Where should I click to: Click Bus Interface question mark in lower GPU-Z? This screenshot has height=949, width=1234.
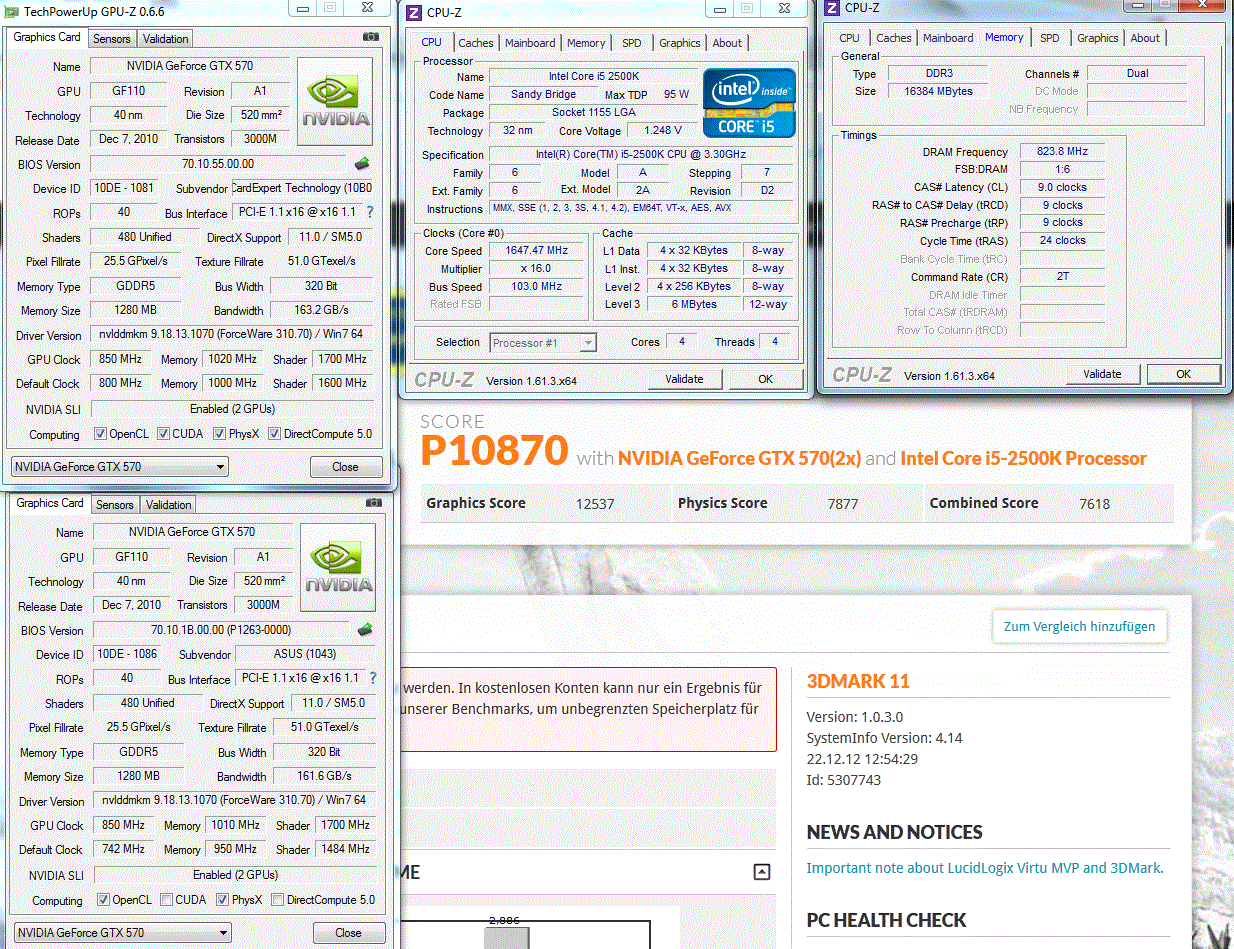point(372,679)
